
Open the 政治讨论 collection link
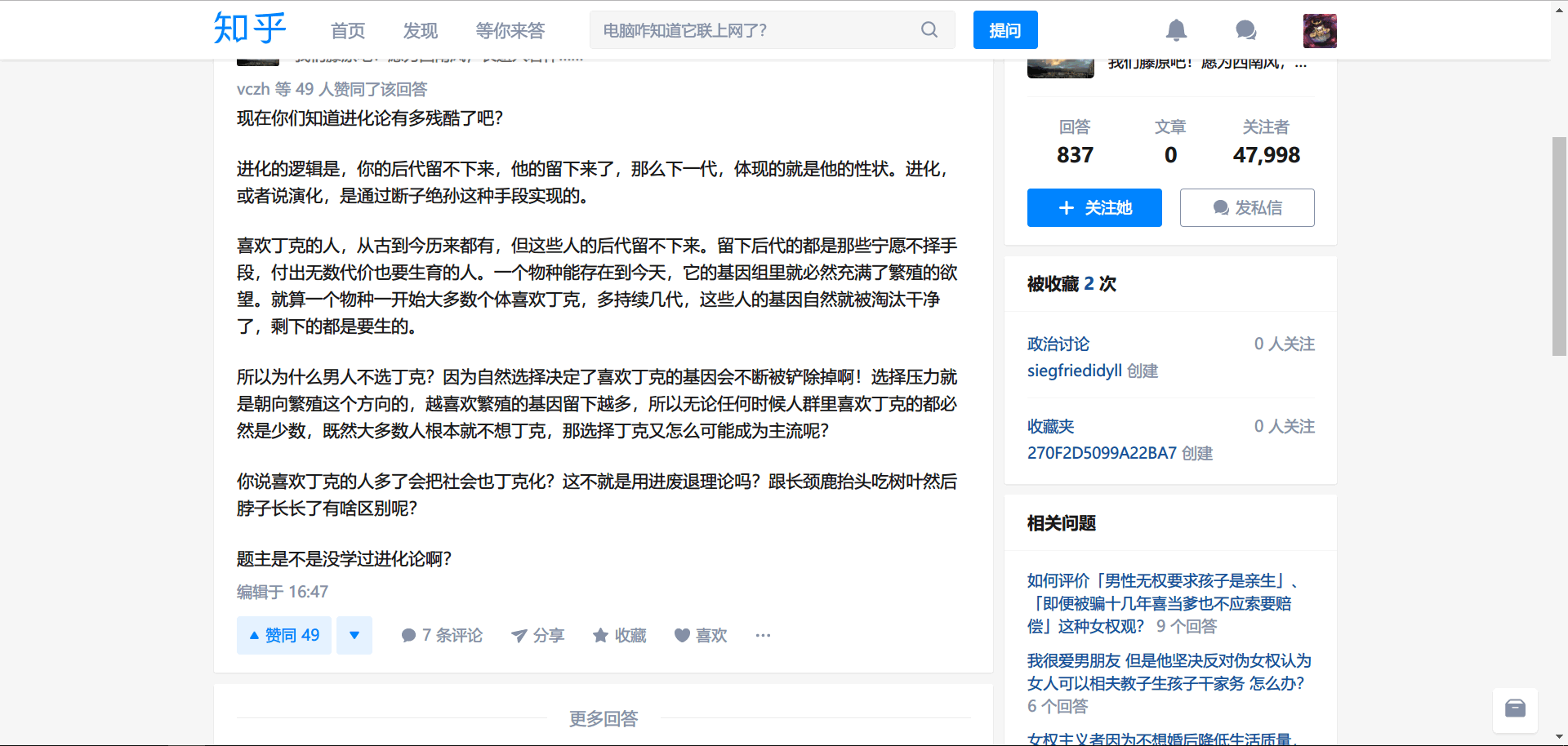tap(1058, 344)
